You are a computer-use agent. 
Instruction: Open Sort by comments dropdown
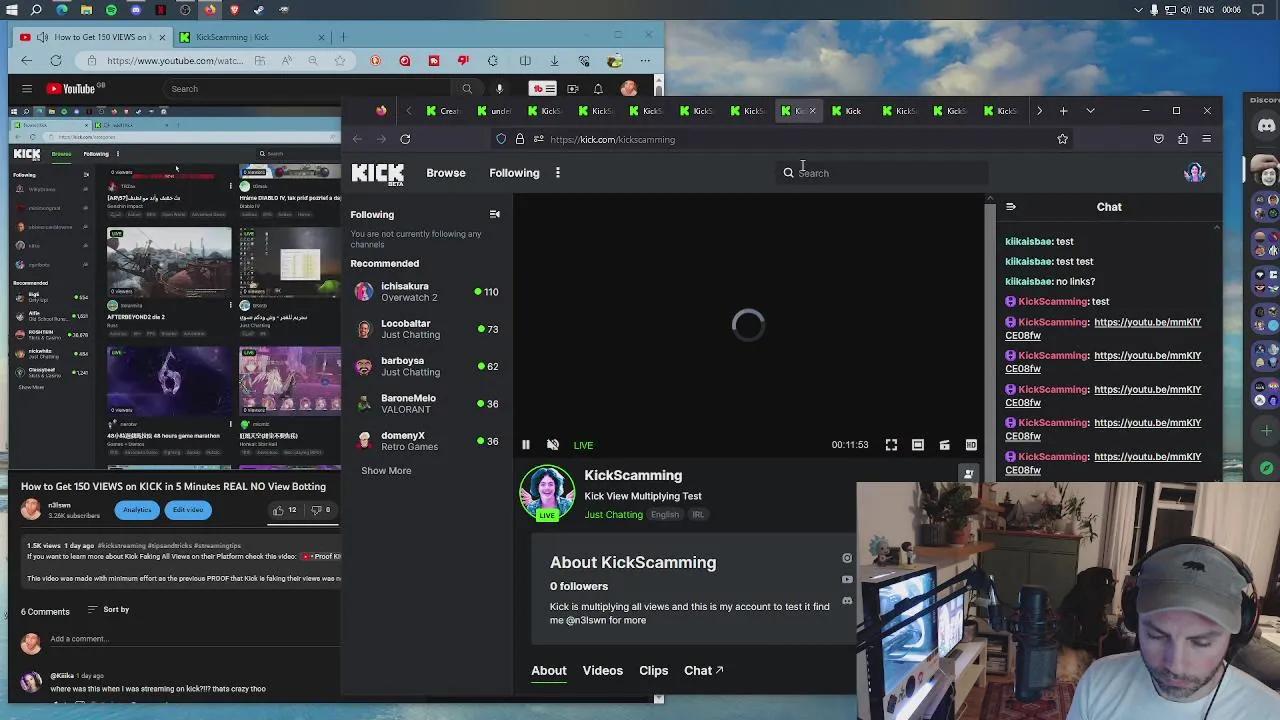click(x=108, y=610)
